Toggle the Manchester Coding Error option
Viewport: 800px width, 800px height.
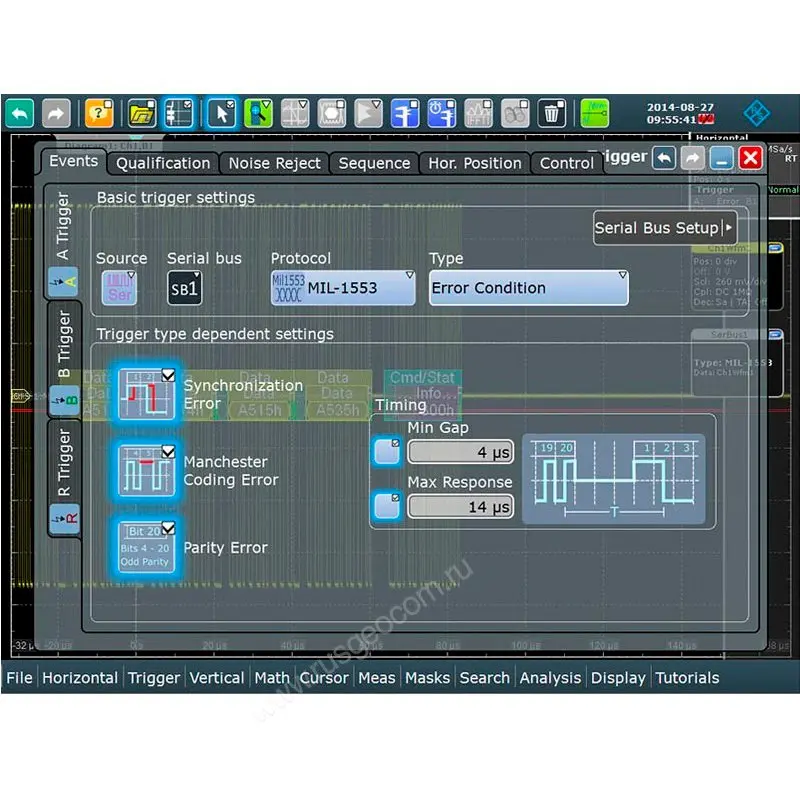click(x=146, y=469)
